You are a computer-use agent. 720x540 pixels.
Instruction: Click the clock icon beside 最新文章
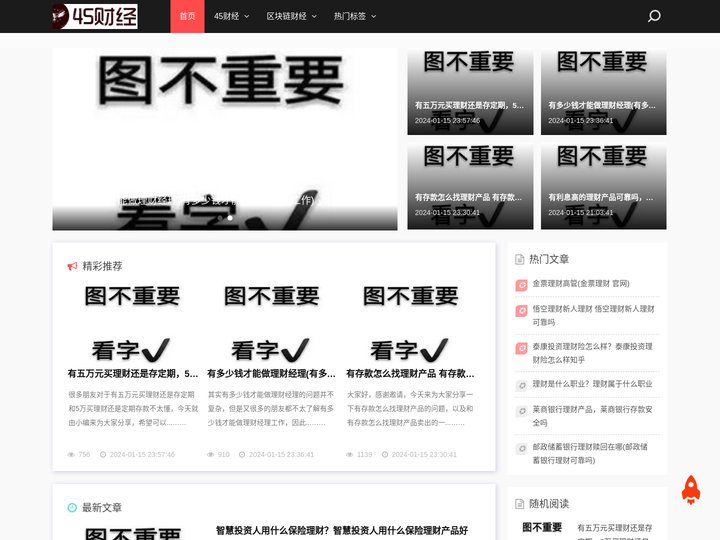[x=72, y=507]
